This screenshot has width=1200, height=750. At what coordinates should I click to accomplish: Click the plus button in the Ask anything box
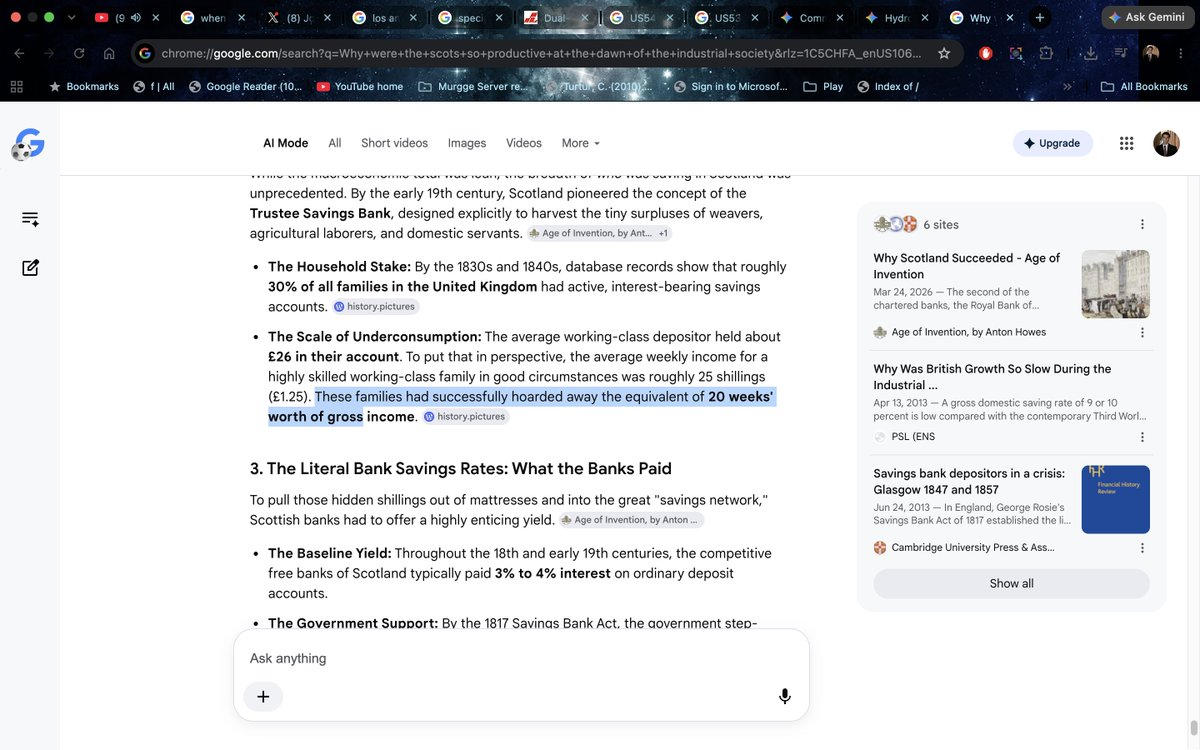(263, 697)
